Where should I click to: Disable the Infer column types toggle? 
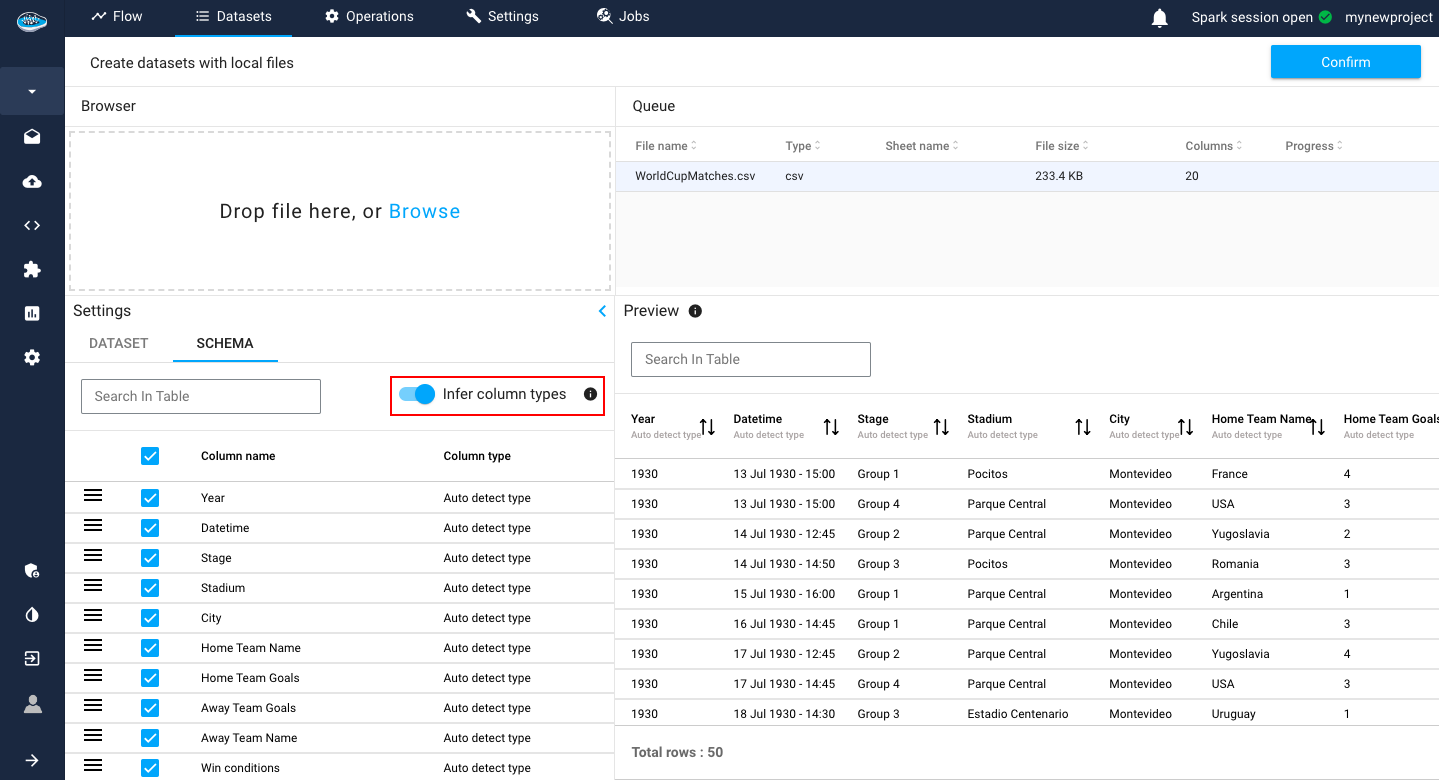[x=417, y=394]
